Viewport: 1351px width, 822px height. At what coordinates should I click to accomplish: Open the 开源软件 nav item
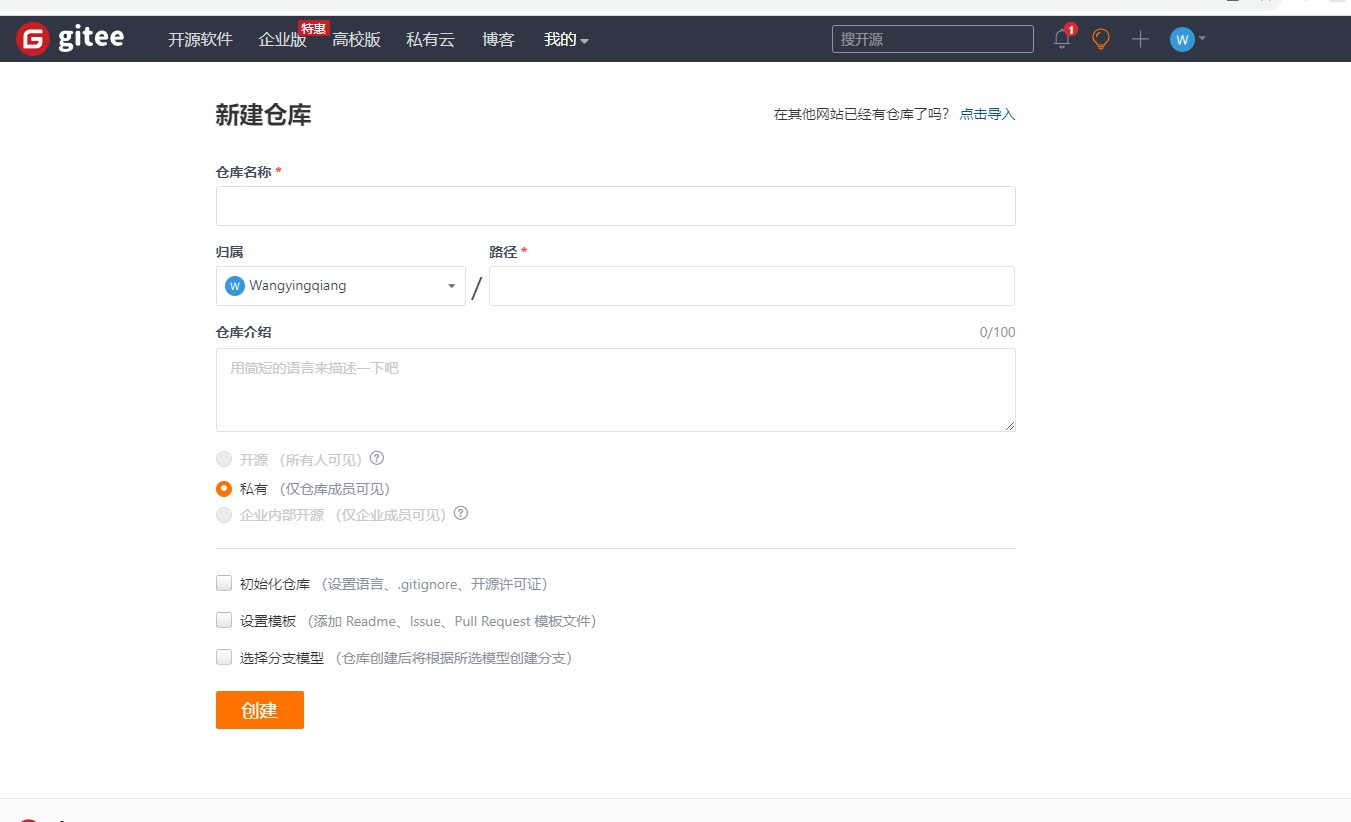tap(200, 40)
